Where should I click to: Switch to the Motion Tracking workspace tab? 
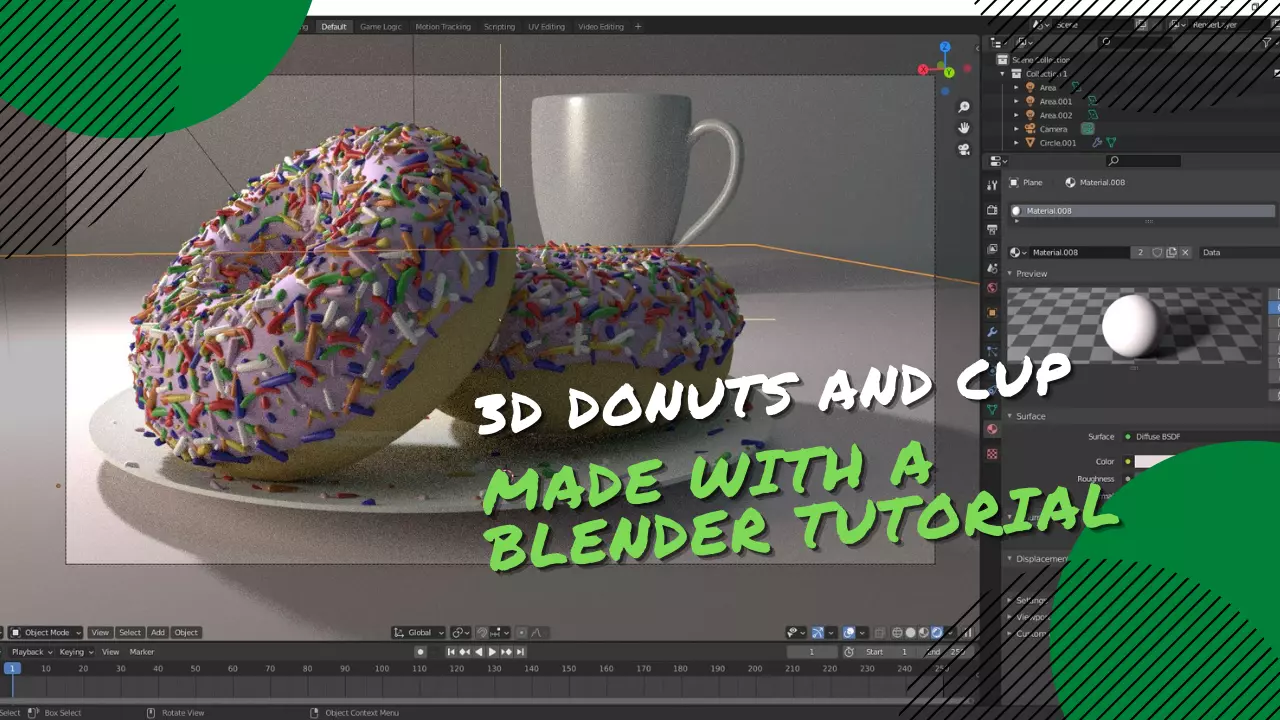pyautogui.click(x=442, y=27)
